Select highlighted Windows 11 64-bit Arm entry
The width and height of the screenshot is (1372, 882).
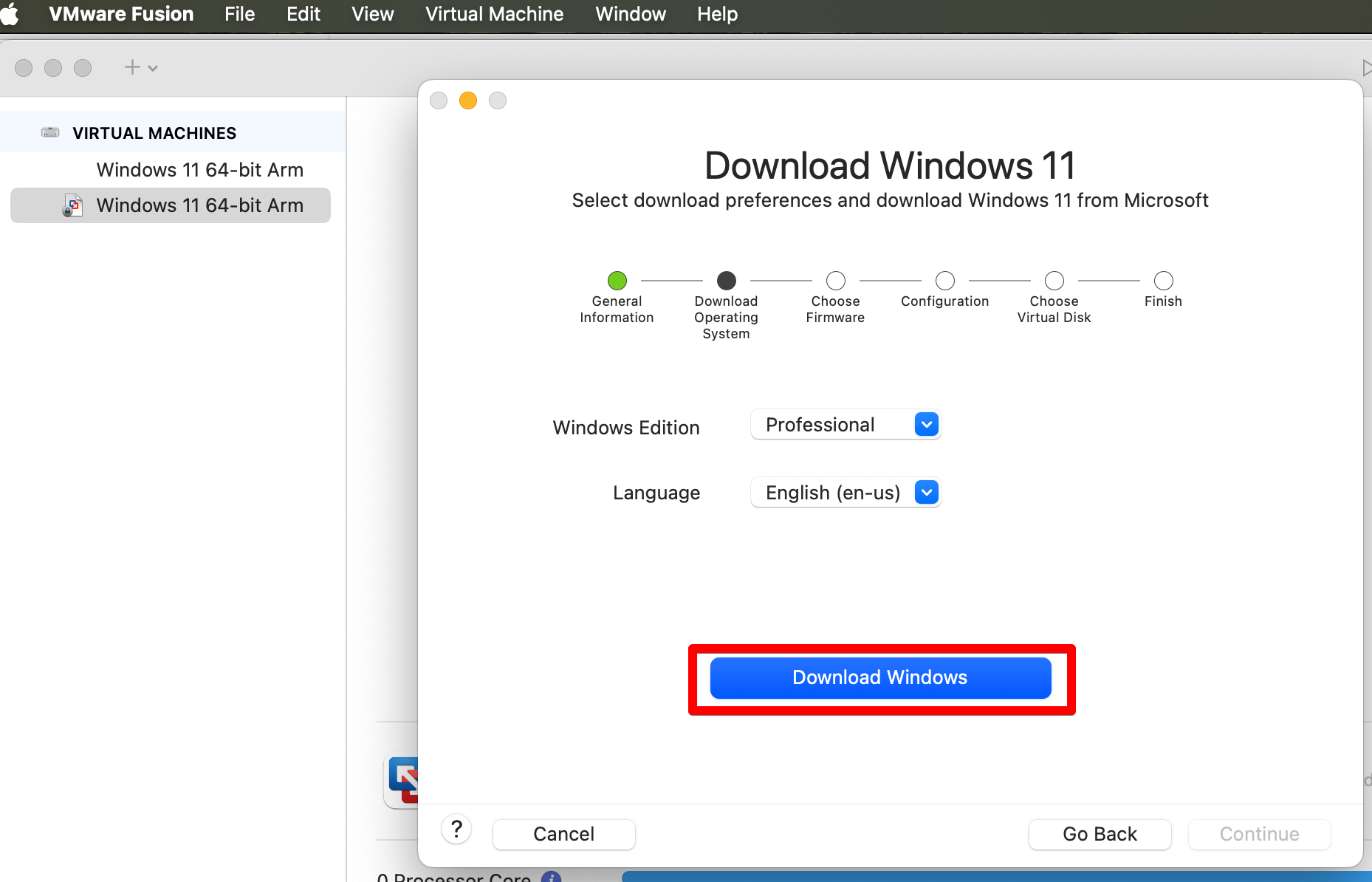171,205
